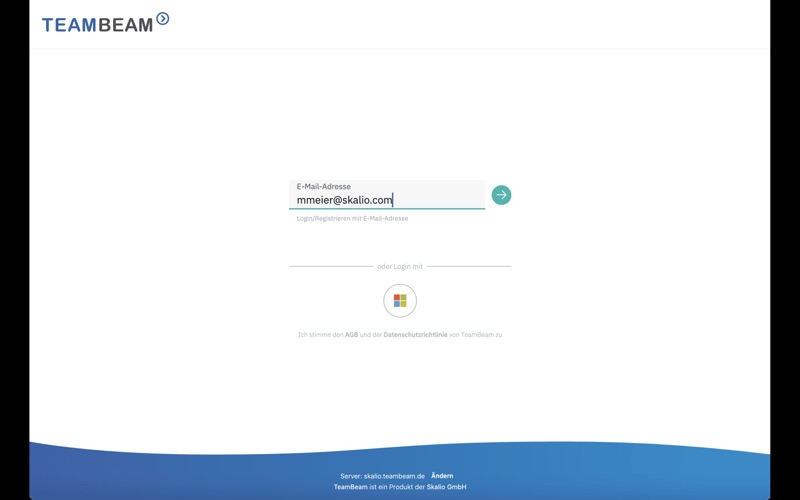Click the 'Server: skalio.teambeam.de' text
The image size is (800, 500).
[383, 476]
